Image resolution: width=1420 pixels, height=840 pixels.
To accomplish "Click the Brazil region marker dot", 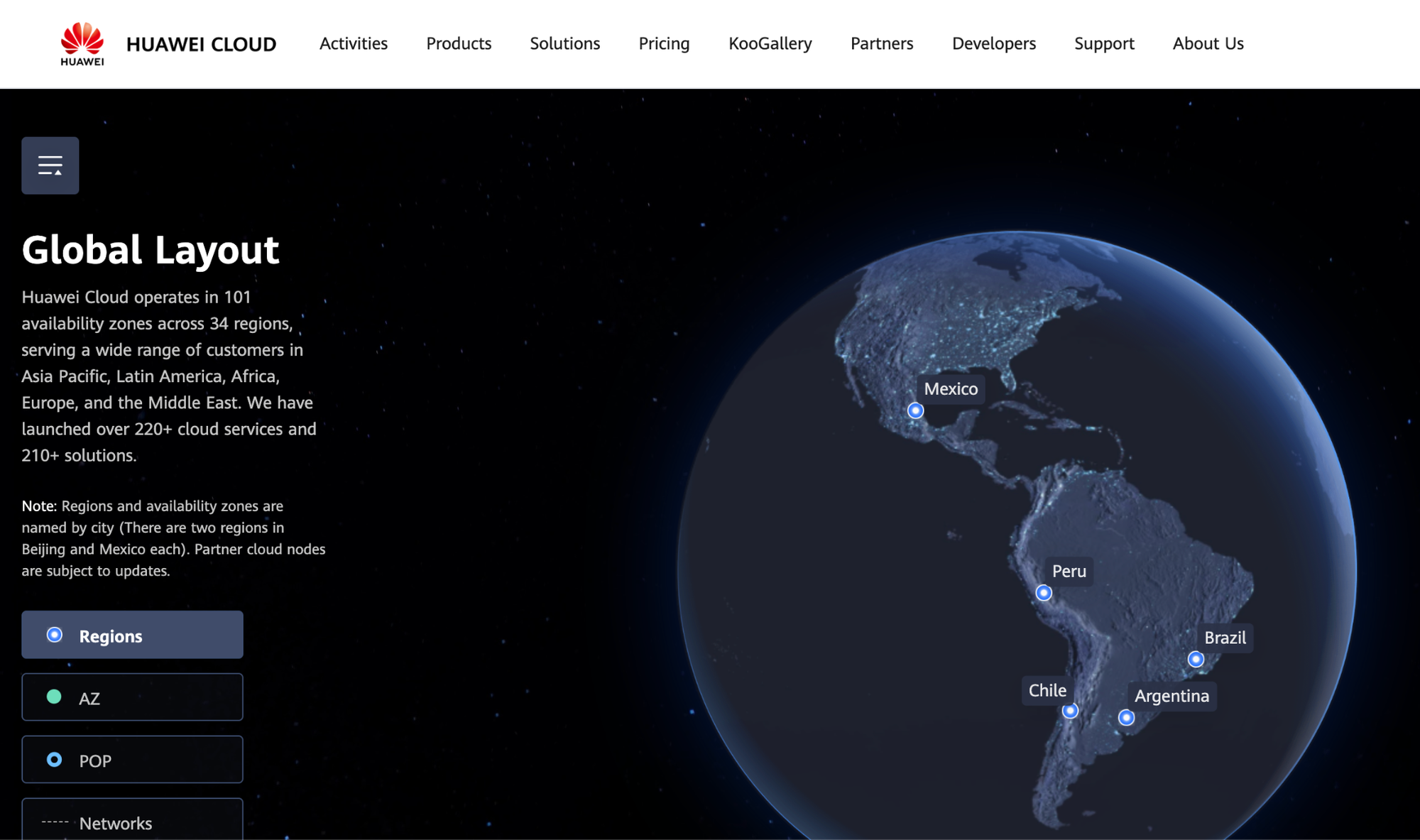I will point(1196,660).
